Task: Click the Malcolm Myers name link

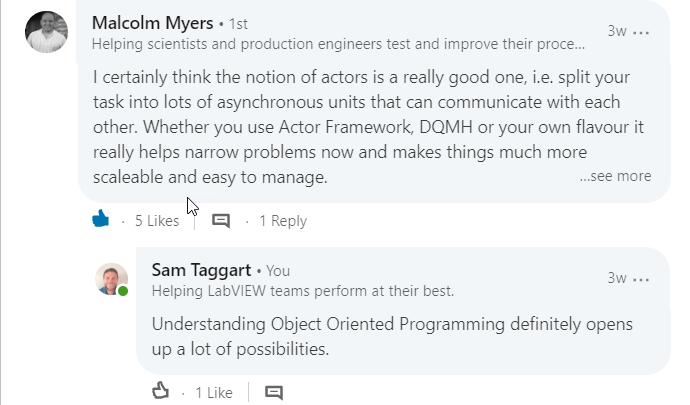Action: (x=153, y=23)
